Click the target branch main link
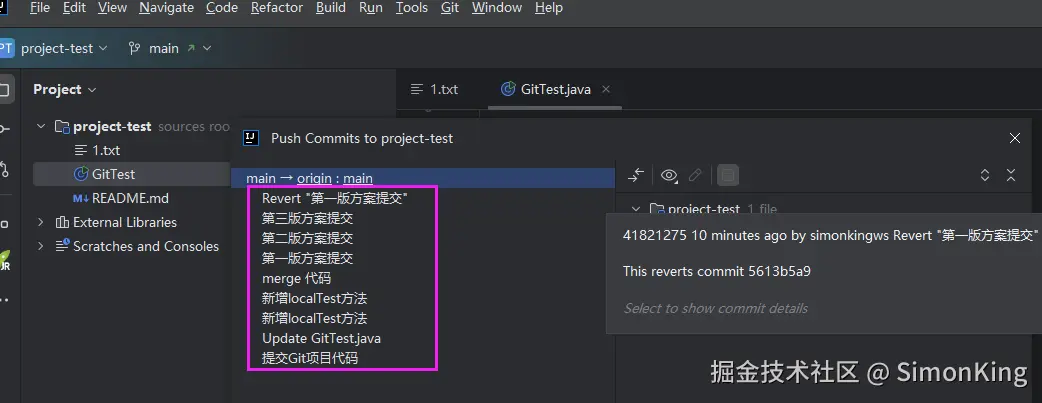 [x=358, y=178]
